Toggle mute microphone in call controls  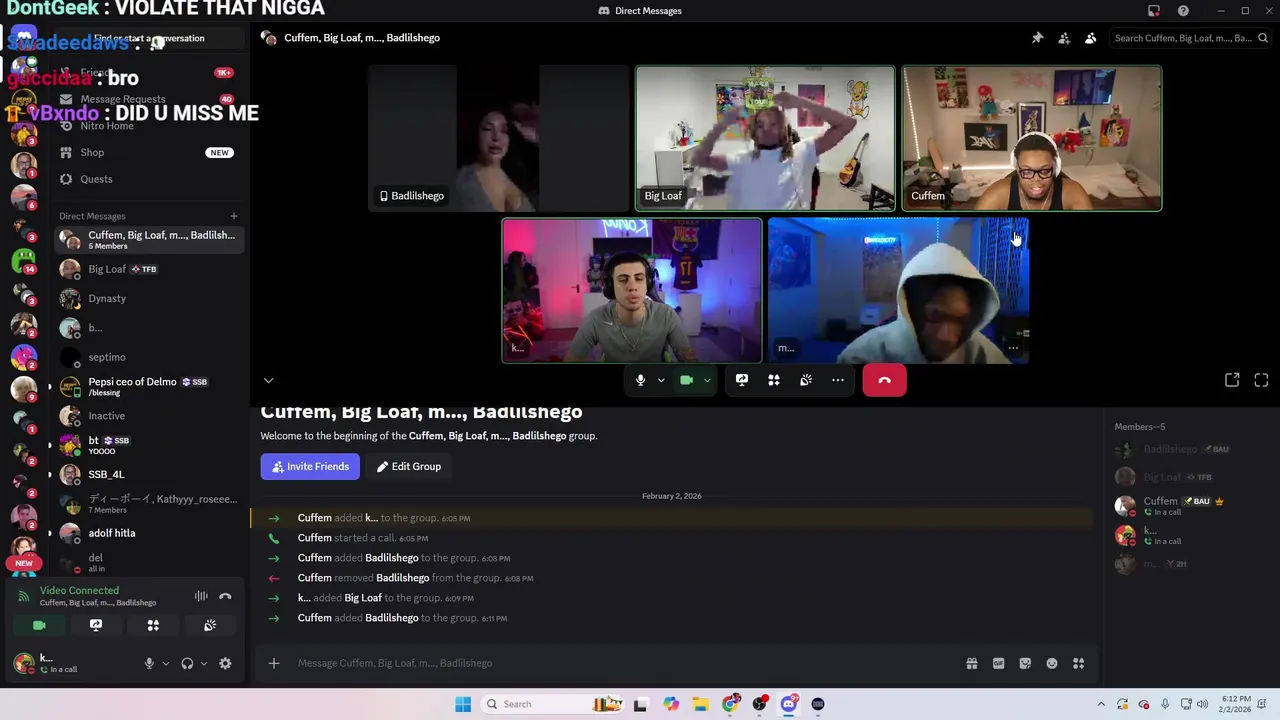(x=640, y=380)
